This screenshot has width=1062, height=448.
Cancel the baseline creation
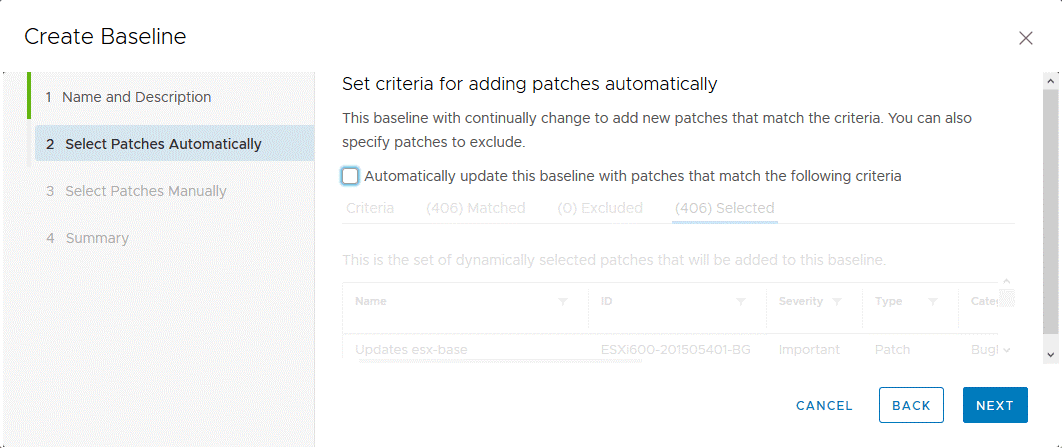point(824,405)
